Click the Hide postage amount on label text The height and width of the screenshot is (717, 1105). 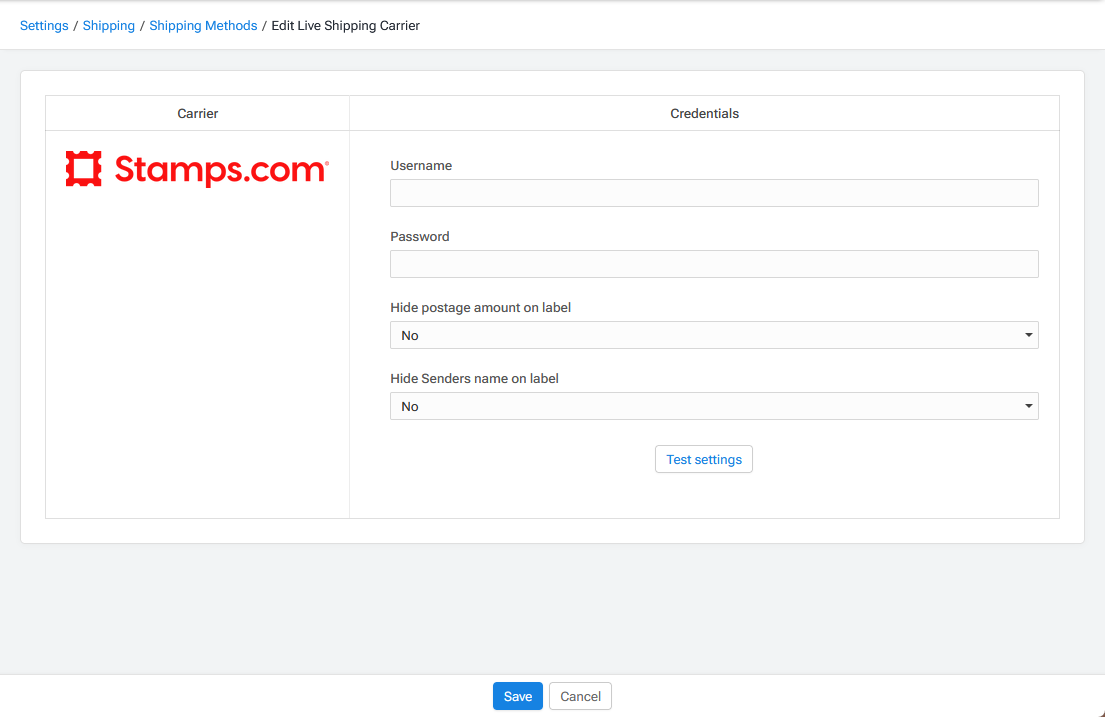click(480, 307)
